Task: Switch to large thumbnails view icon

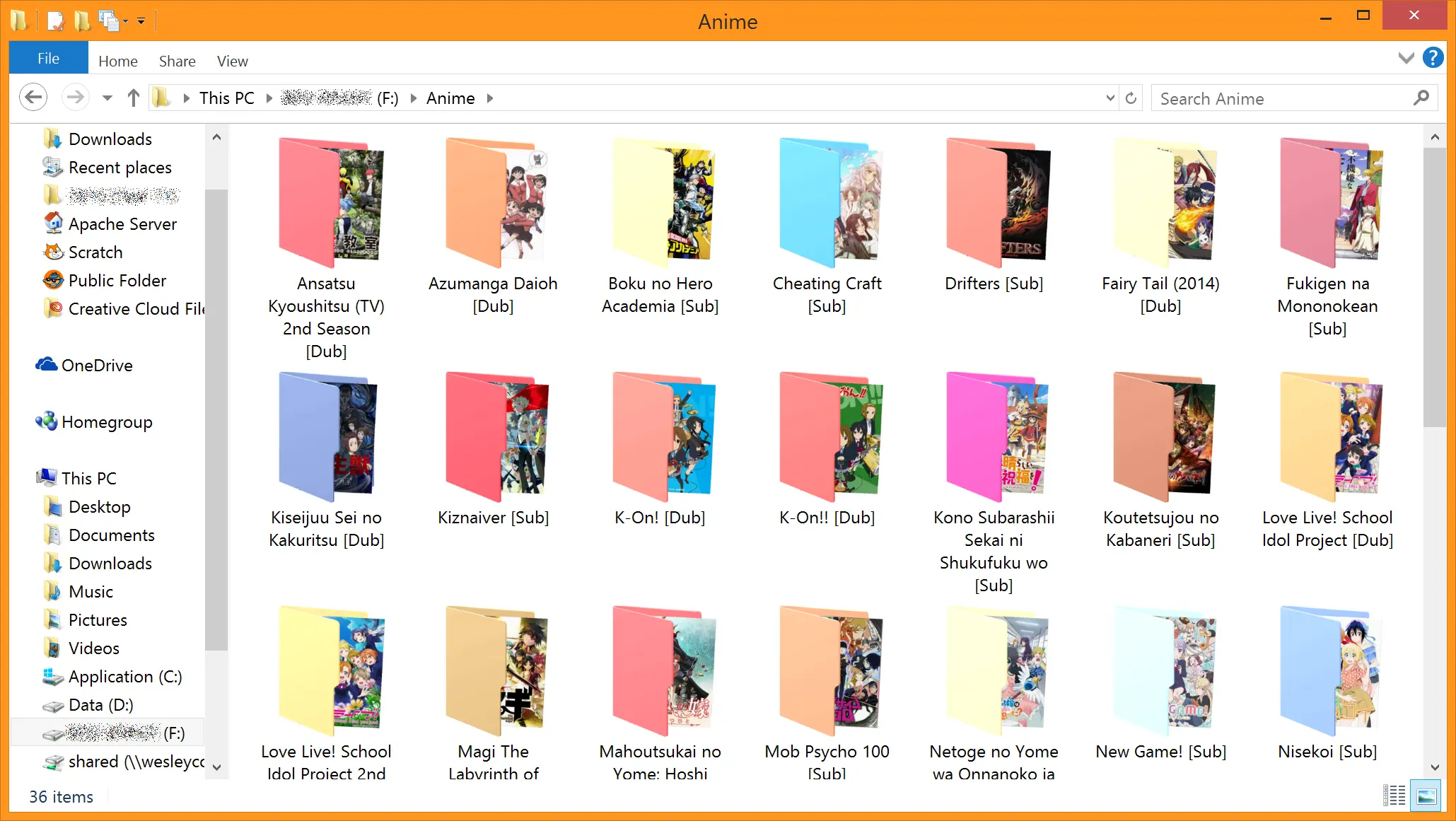Action: point(1426,796)
